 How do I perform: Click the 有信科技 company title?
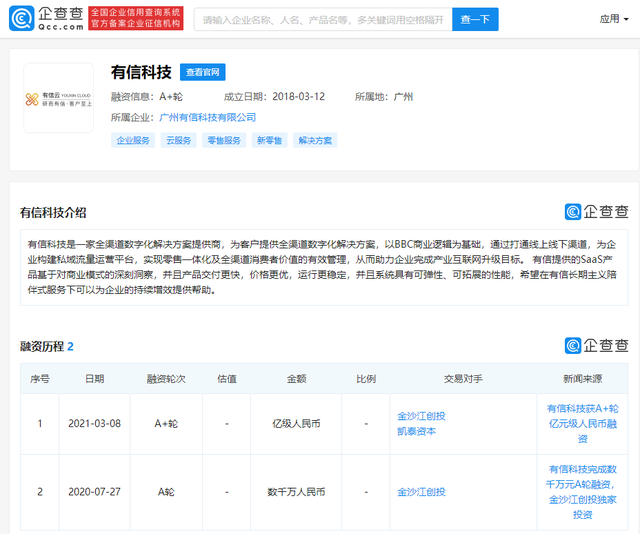141,72
